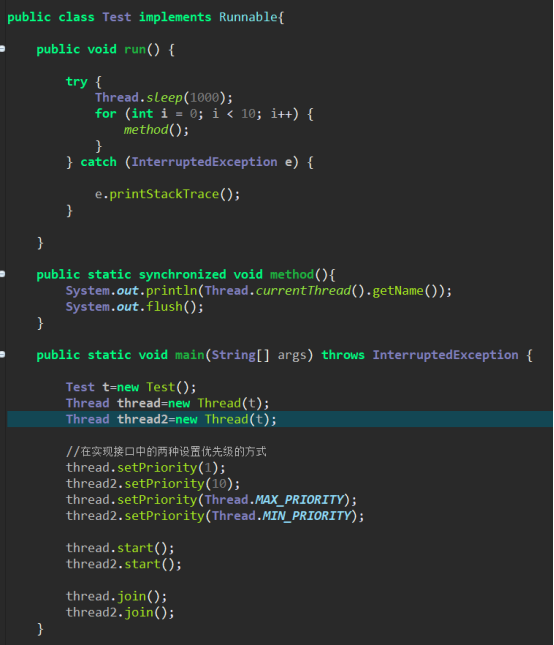Collapse the synchronized method() fold marker
Screen dimensions: 554x645
pos(2,274)
